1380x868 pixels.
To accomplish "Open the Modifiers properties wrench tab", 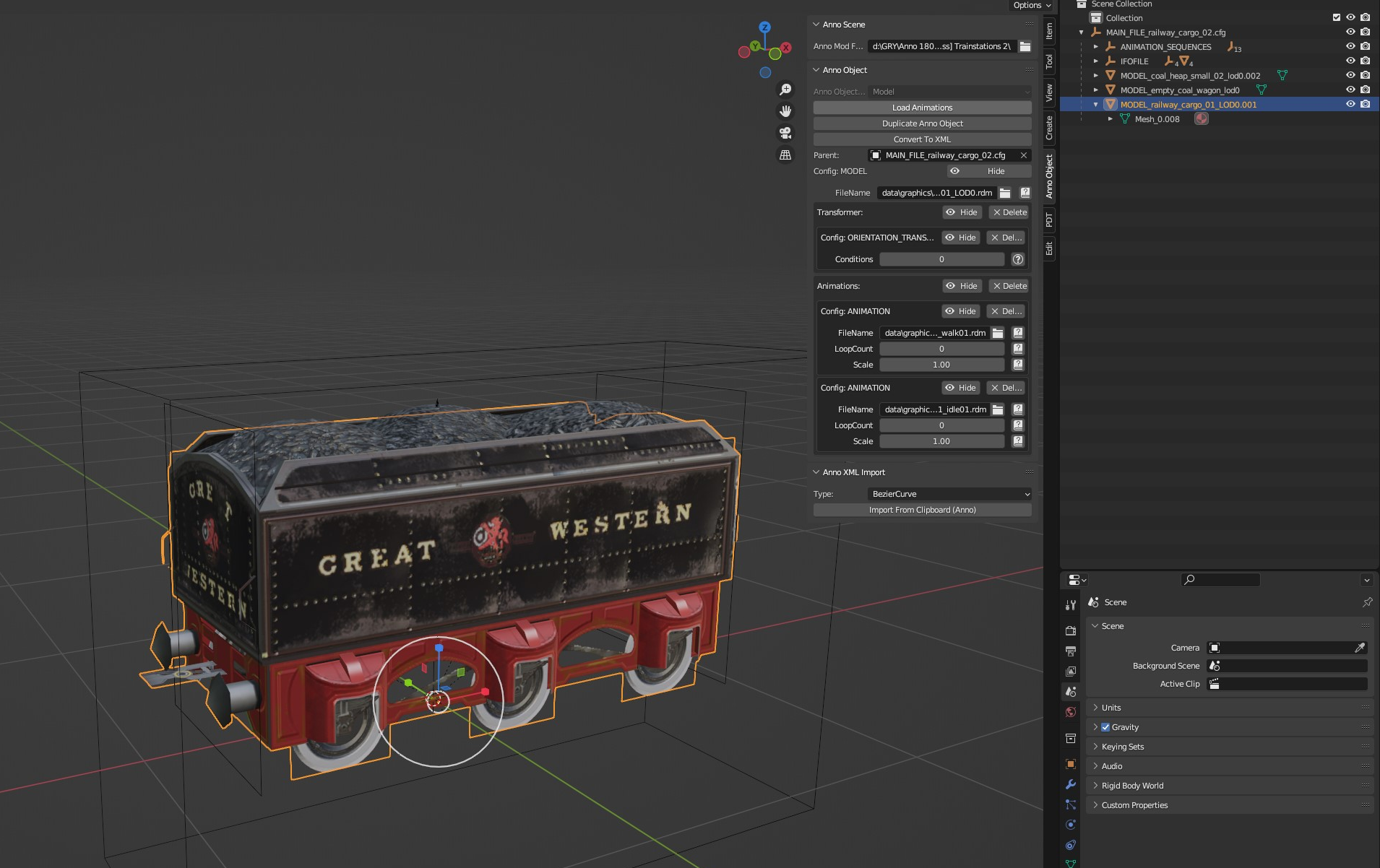I will coord(1071,784).
